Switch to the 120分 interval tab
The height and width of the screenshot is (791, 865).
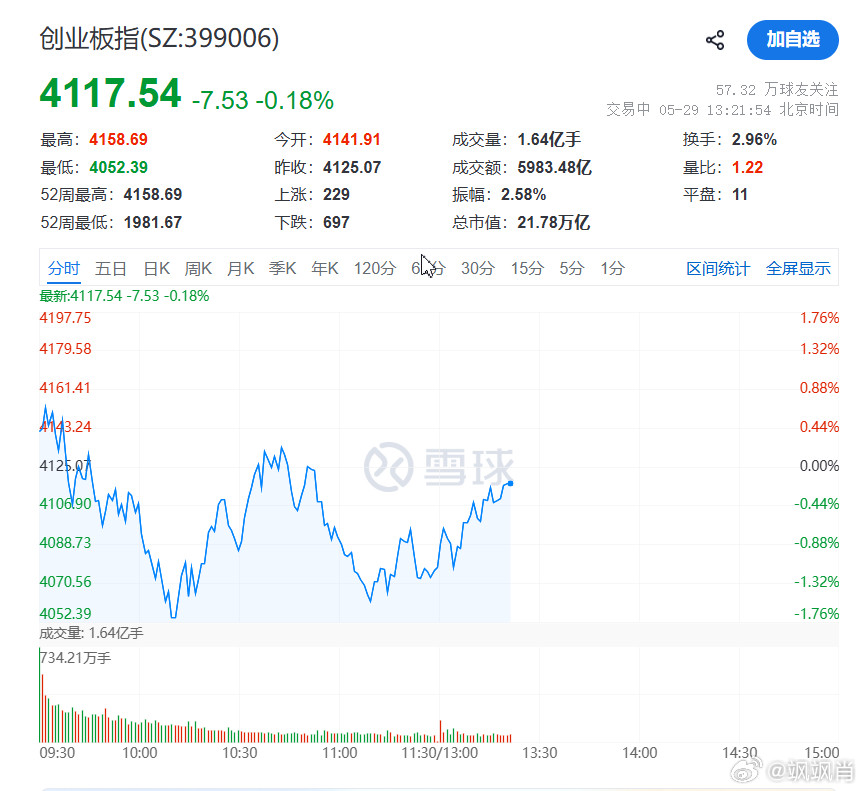tap(375, 269)
